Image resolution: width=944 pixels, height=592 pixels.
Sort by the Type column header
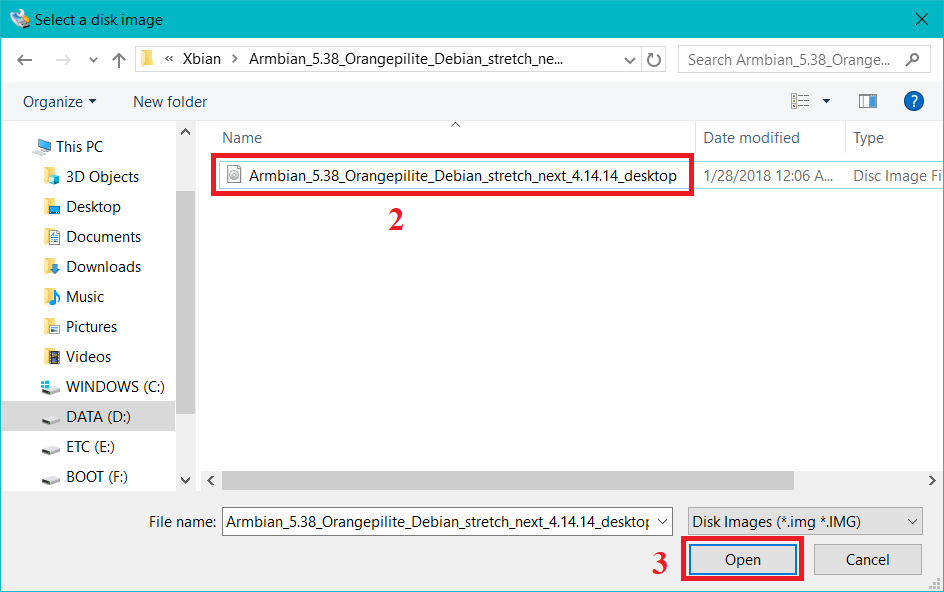[868, 138]
